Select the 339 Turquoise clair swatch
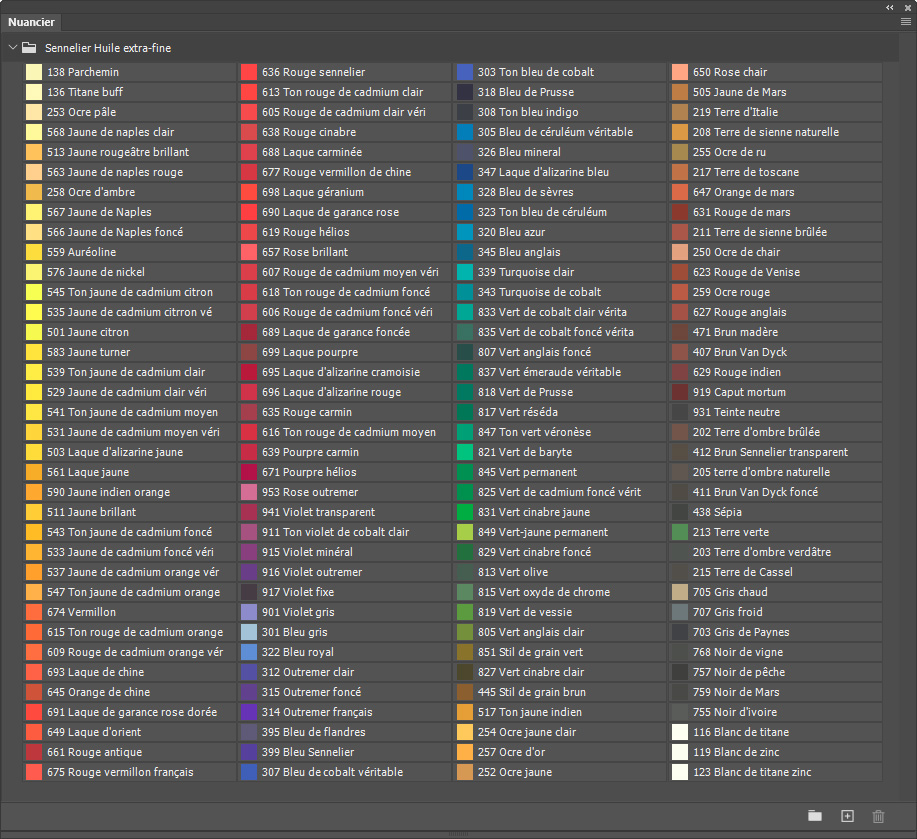The width and height of the screenshot is (917, 839). pos(465,272)
